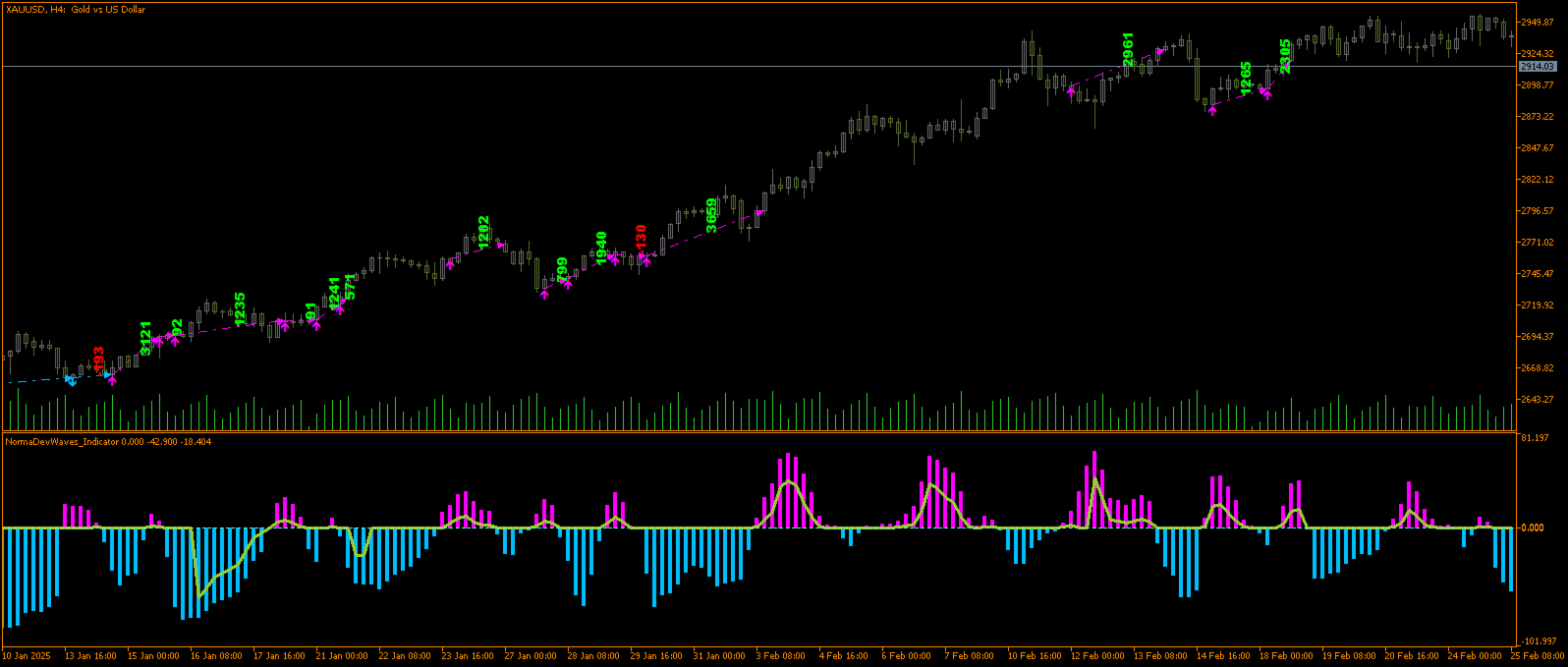Click the 23 Jan 16:00 time label

coord(468,655)
